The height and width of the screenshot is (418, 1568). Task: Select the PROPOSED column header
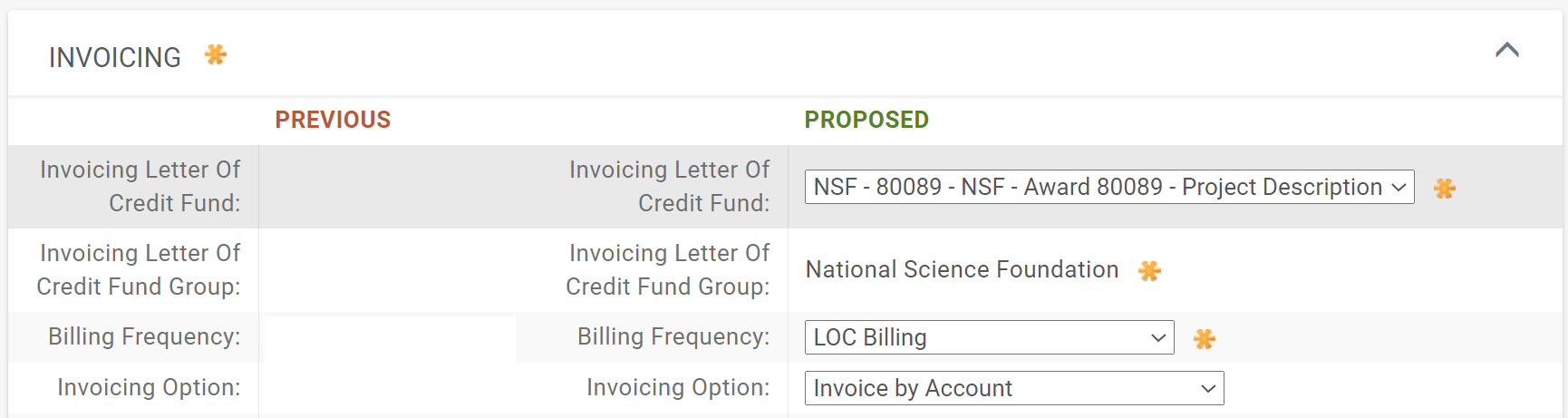866,120
